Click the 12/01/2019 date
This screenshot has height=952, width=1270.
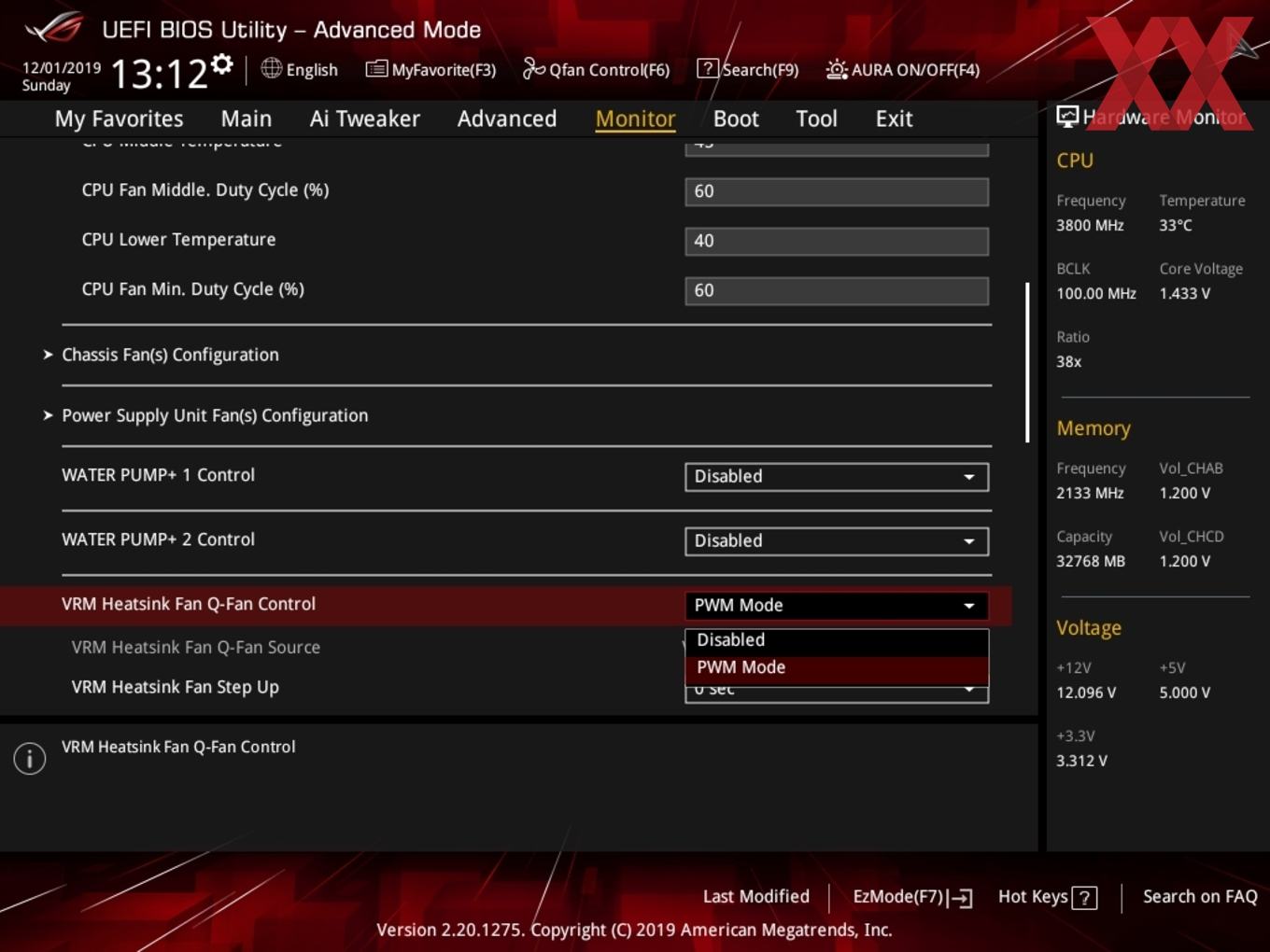tap(62, 68)
